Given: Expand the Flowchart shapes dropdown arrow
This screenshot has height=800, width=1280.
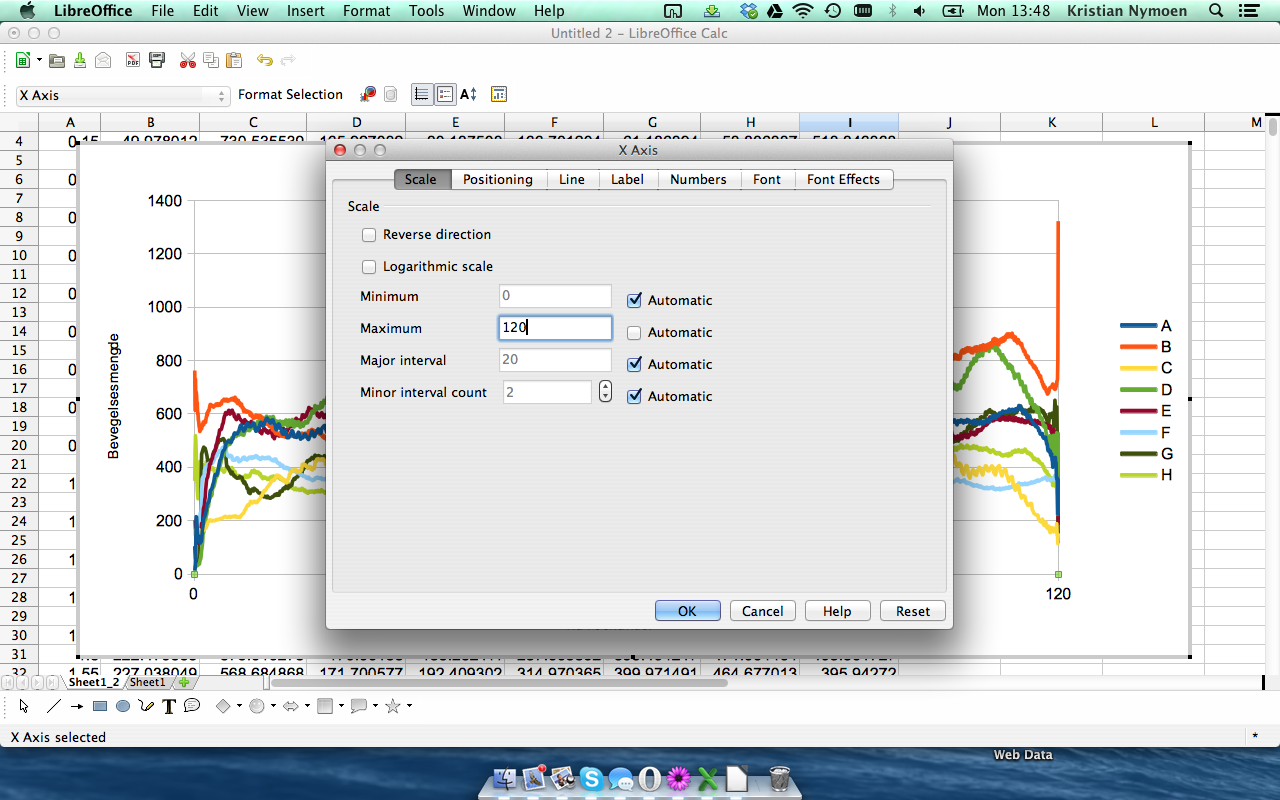Looking at the screenshot, I should [341, 706].
